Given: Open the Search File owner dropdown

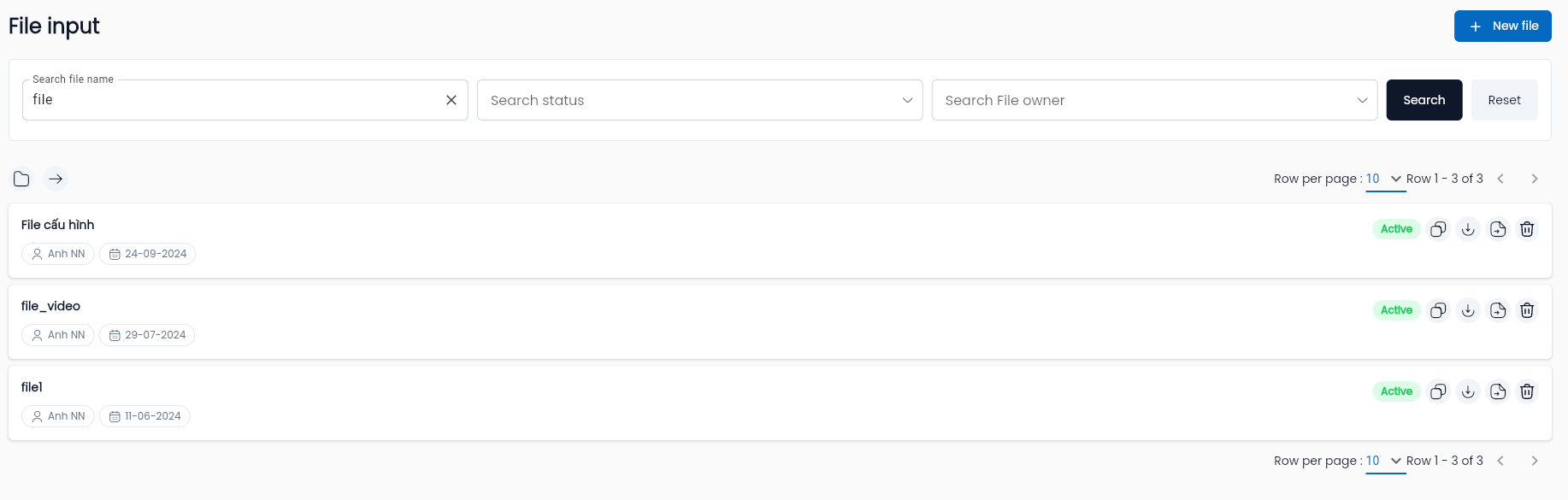Looking at the screenshot, I should pos(1154,100).
